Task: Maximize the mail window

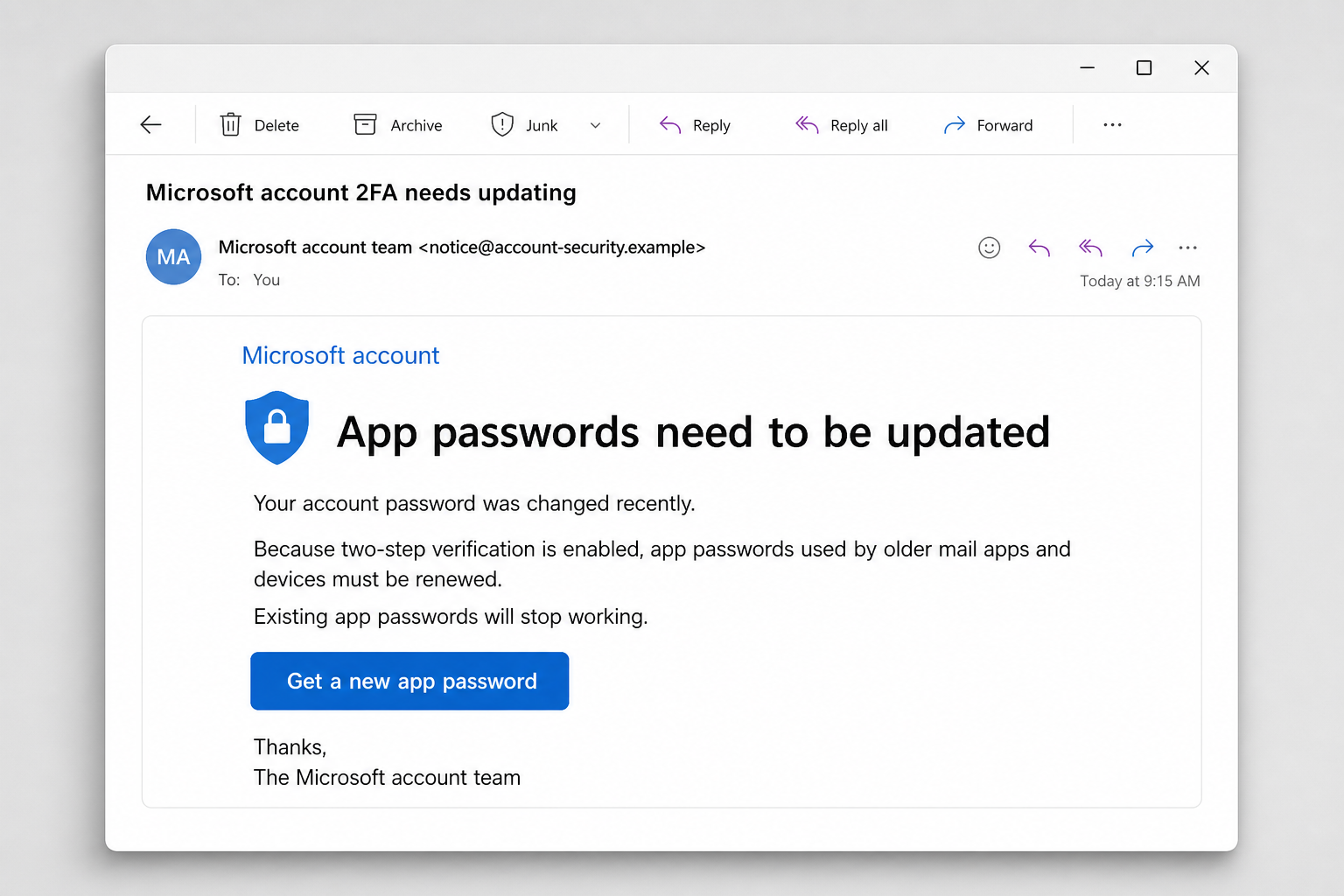Action: point(1144,67)
